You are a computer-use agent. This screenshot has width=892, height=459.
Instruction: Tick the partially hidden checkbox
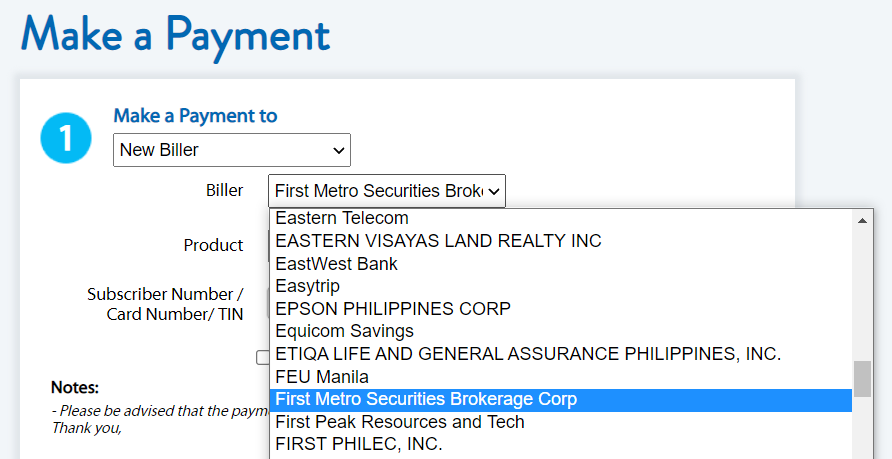[x=263, y=357]
